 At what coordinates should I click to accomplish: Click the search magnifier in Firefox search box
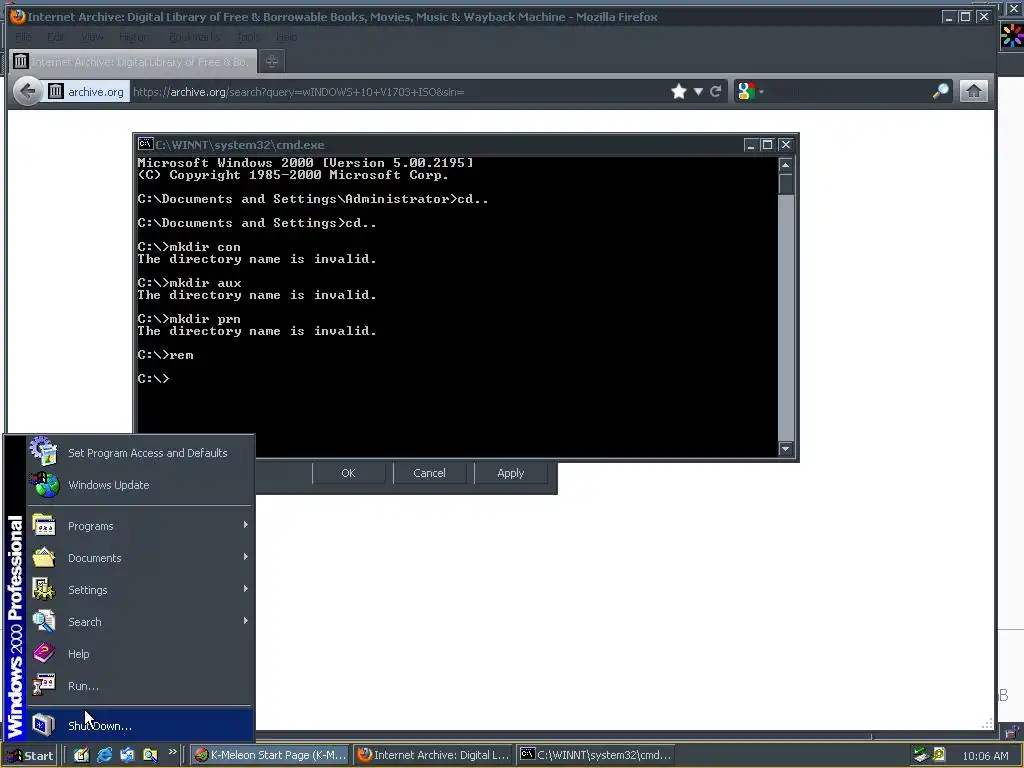tap(940, 91)
